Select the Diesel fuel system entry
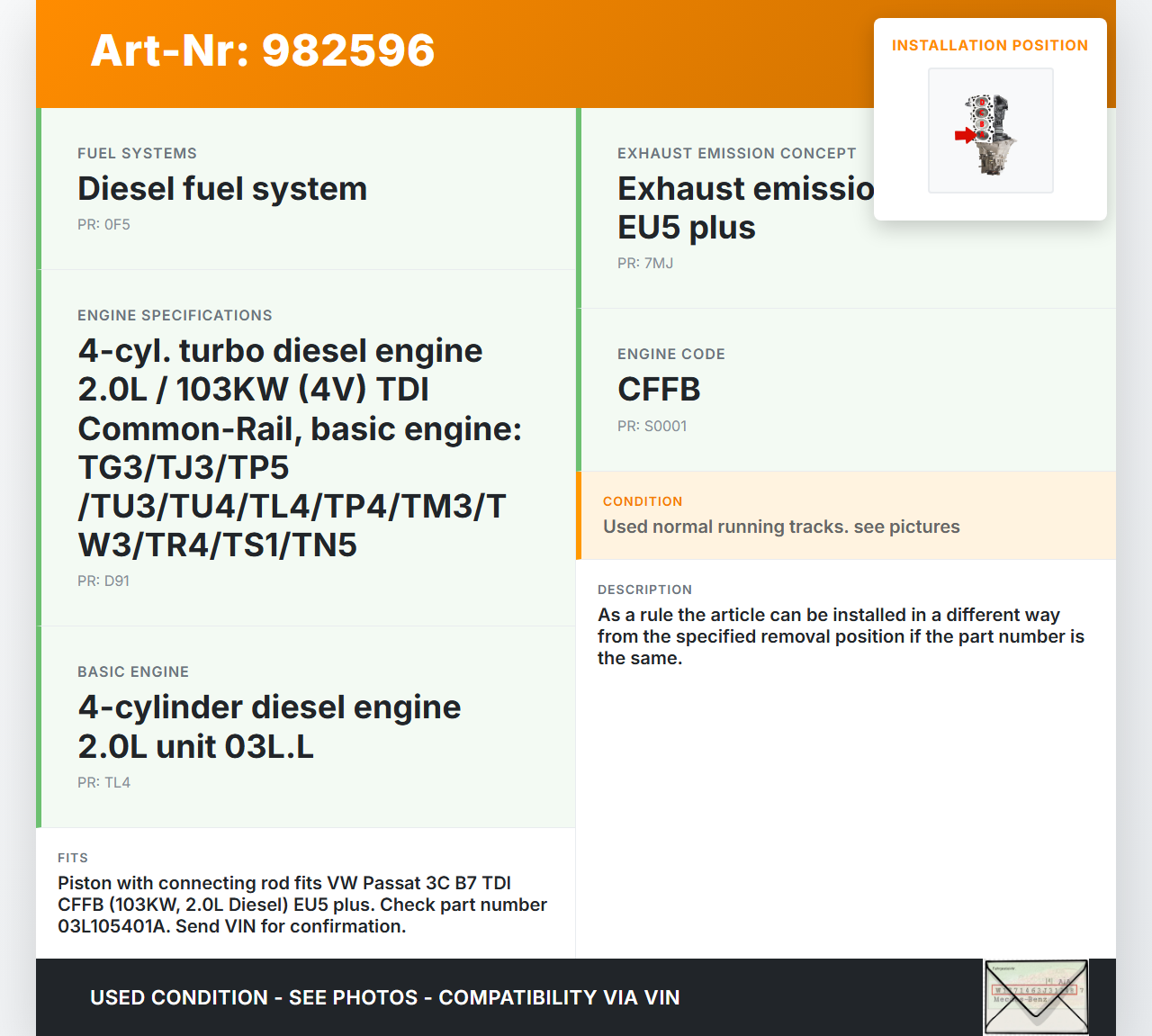Viewport: 1152px width, 1036px height. [222, 189]
